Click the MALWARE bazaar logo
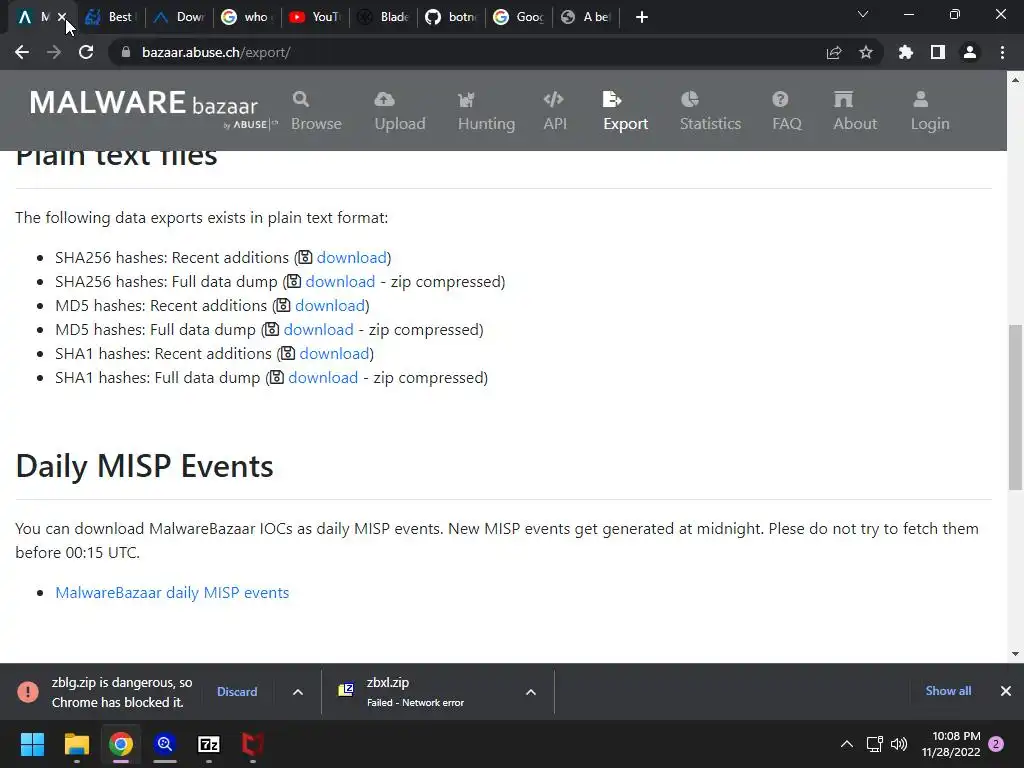This screenshot has height=768, width=1024. point(153,108)
